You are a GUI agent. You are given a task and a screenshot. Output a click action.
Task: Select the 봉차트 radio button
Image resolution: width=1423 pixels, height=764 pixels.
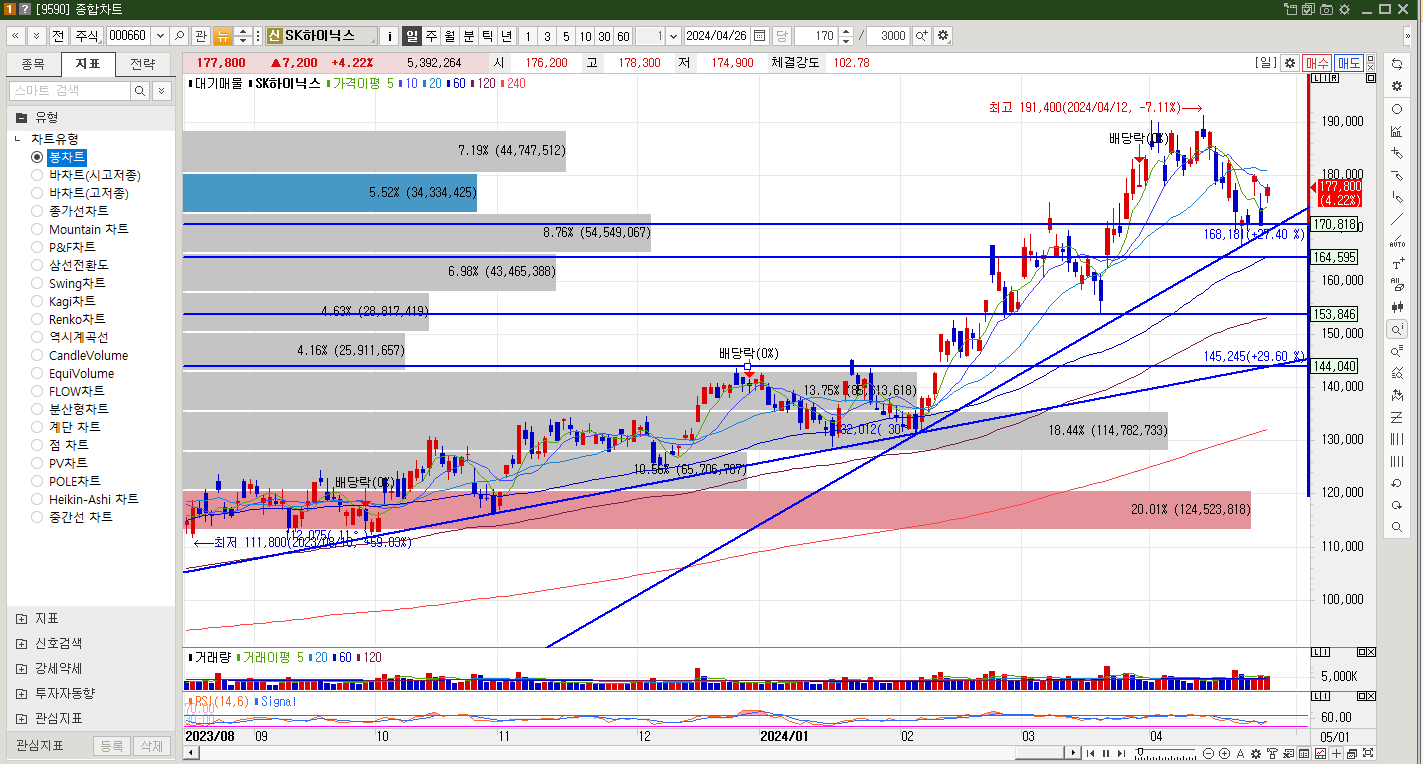pyautogui.click(x=37, y=157)
